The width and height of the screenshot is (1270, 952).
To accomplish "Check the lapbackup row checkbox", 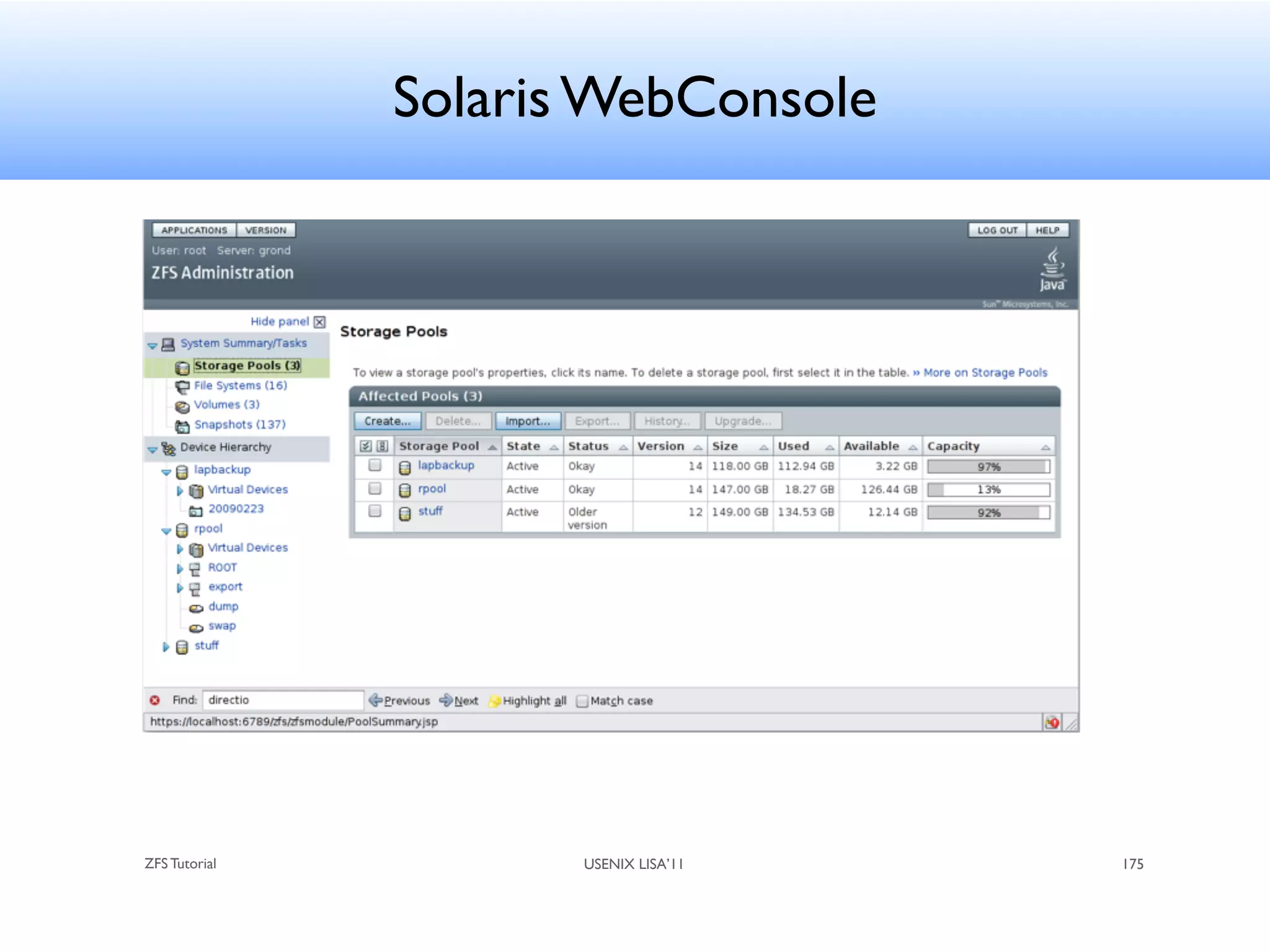I will [x=375, y=465].
